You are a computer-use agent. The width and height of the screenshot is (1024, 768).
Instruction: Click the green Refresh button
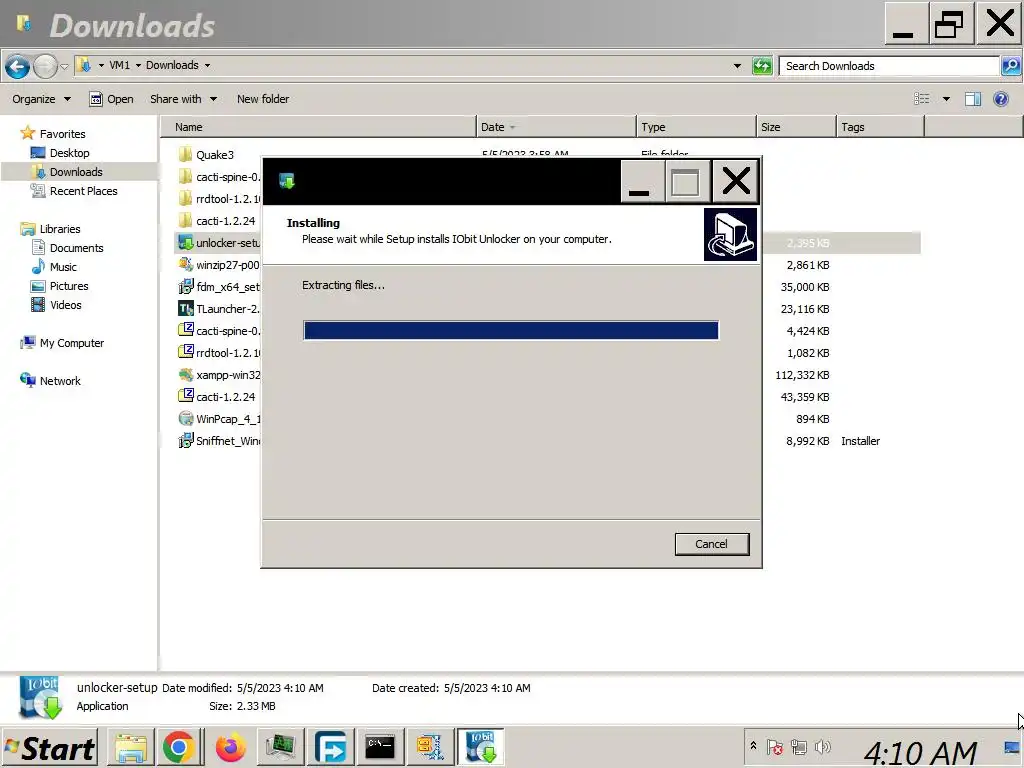(x=762, y=66)
